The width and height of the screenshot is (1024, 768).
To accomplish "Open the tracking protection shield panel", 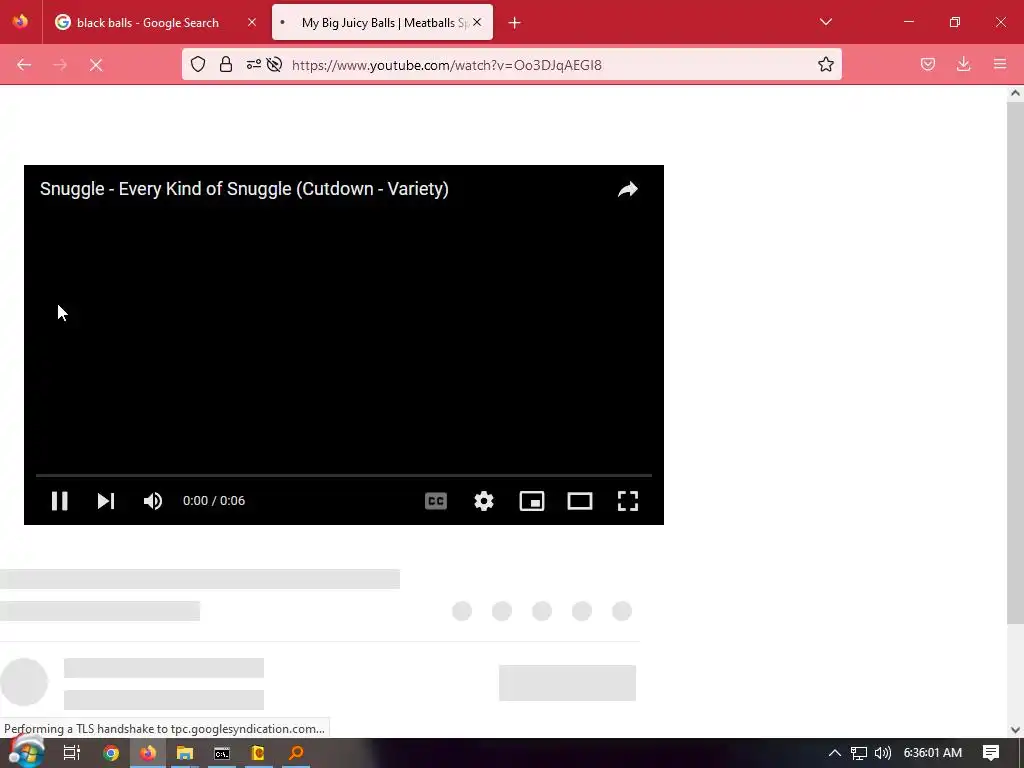I will [x=198, y=65].
